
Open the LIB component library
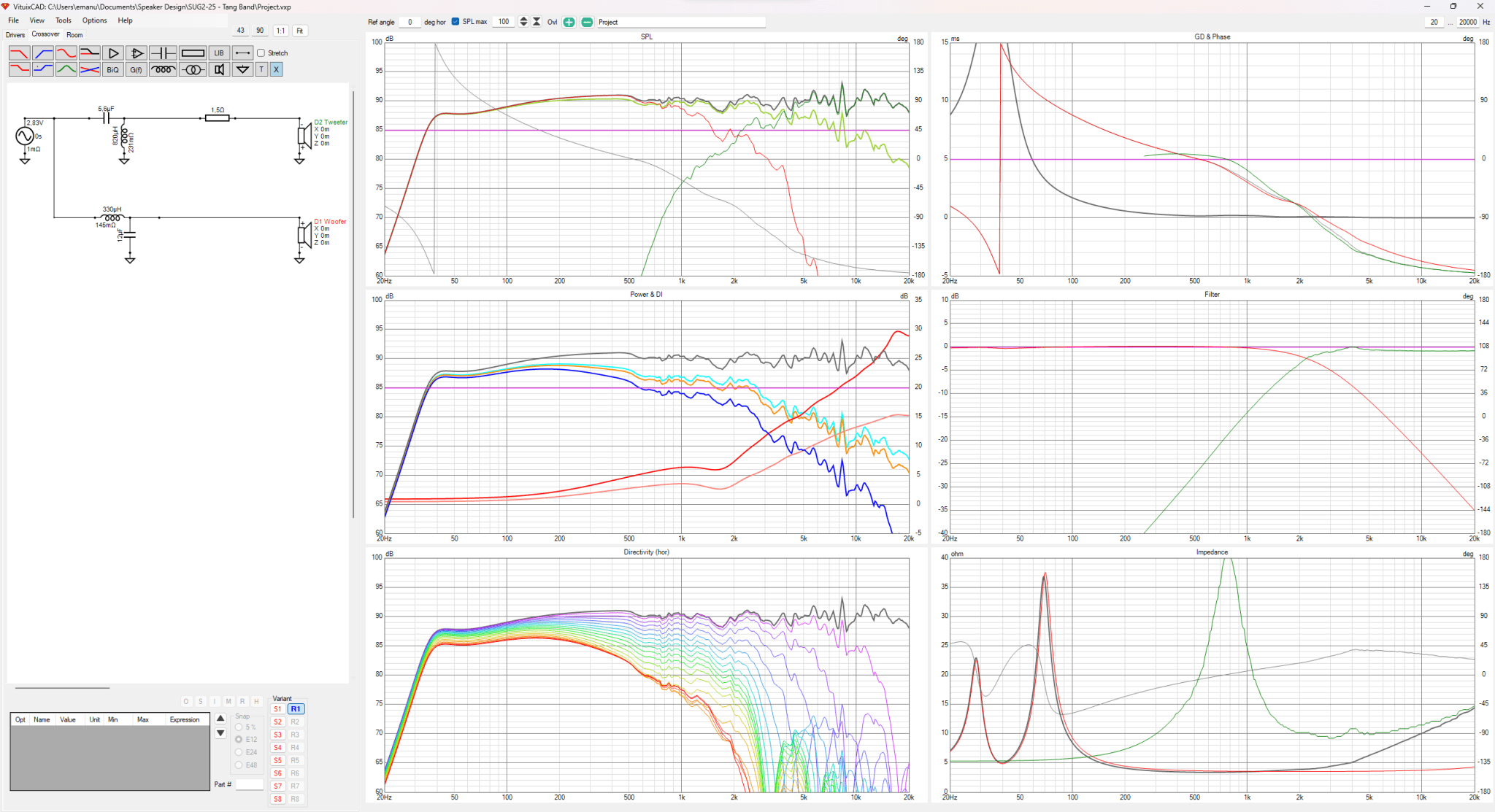coord(219,53)
